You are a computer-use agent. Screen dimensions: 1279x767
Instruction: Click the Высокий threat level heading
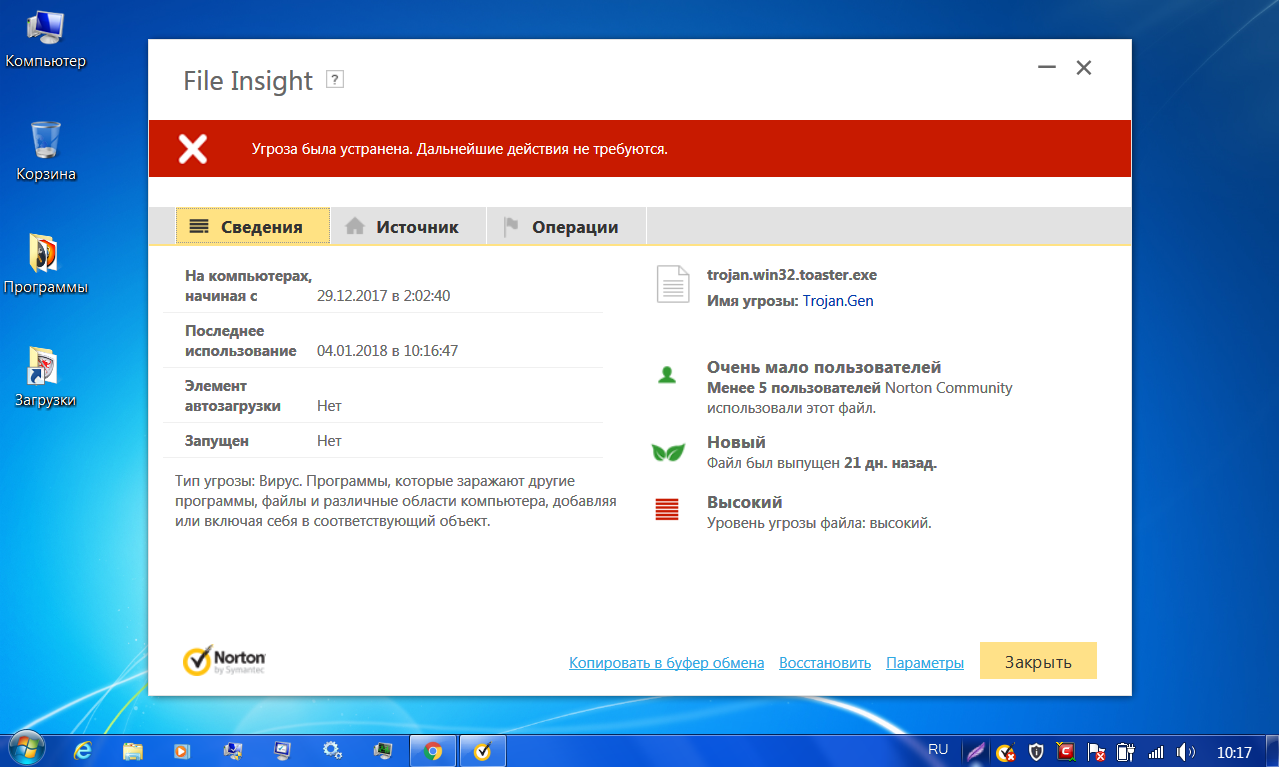click(745, 502)
